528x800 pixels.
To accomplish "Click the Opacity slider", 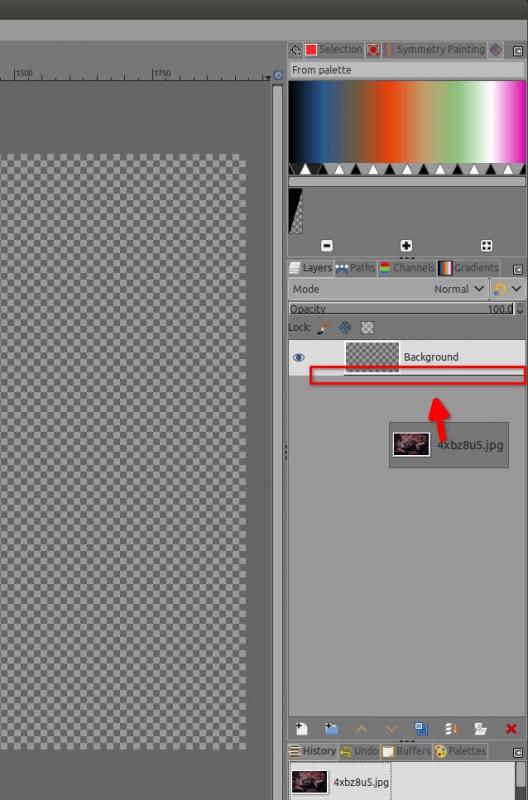I will tap(402, 309).
